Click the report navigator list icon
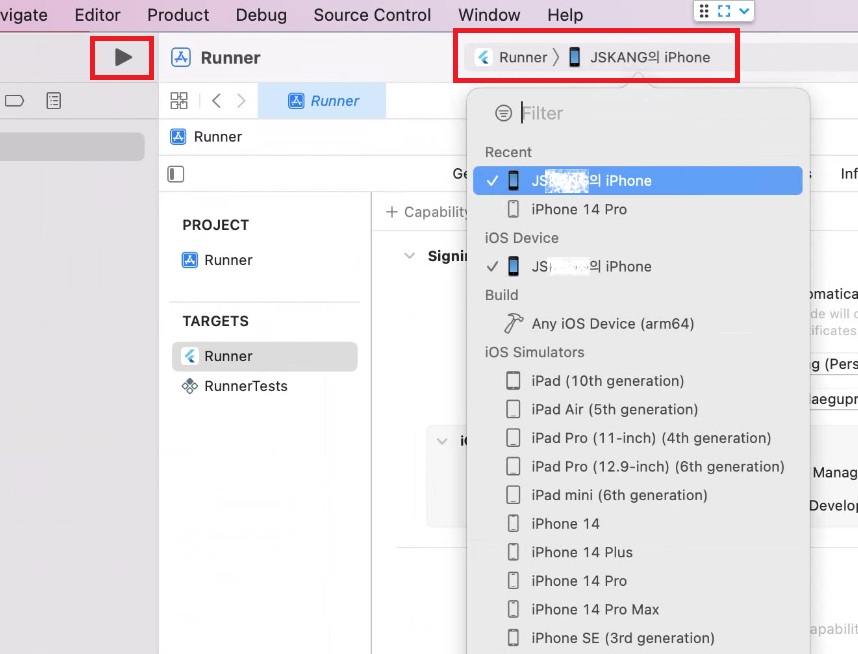 pyautogui.click(x=54, y=101)
